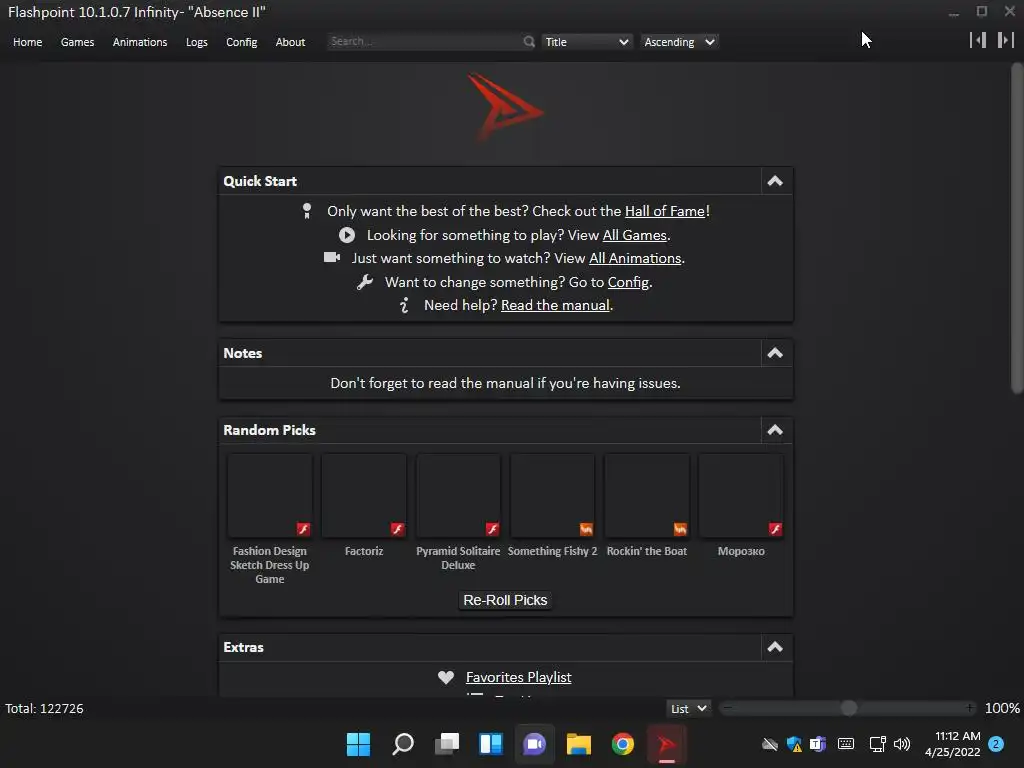Viewport: 1024px width, 768px height.
Task: Select the Rockin' the Boat thumbnail
Action: [x=647, y=496]
